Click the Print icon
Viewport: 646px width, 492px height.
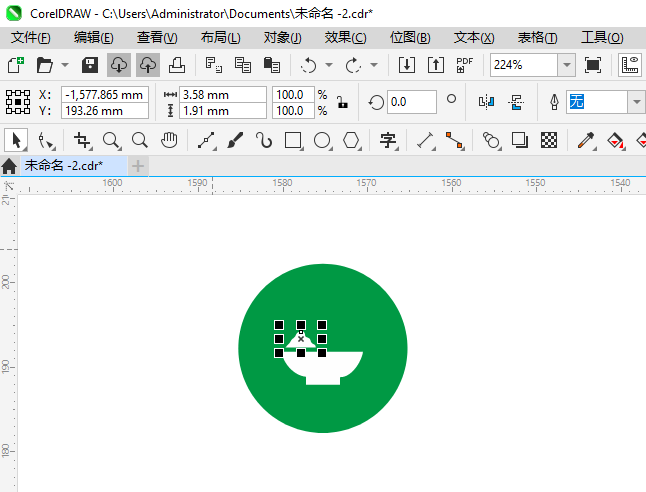coord(177,65)
